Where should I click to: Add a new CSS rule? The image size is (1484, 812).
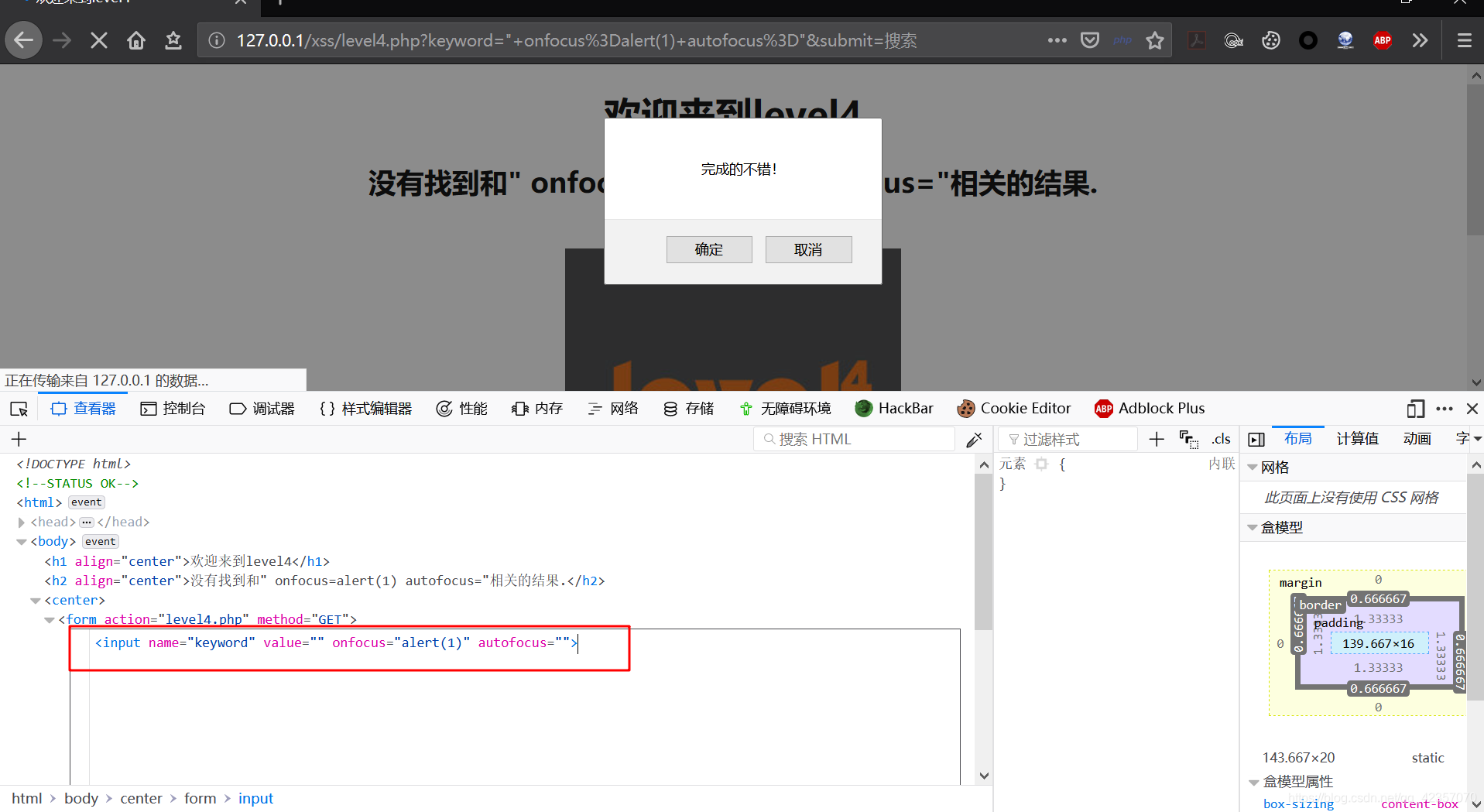point(1157,440)
